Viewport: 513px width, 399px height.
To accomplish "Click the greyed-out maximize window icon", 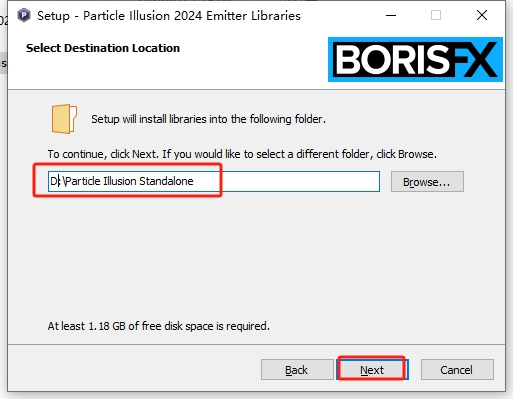I will coord(436,15).
